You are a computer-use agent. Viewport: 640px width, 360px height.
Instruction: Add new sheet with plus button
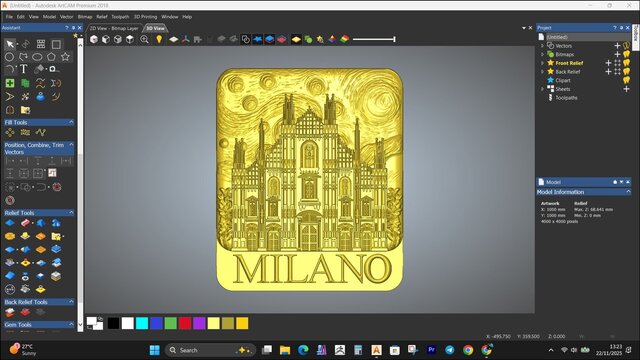pos(627,89)
